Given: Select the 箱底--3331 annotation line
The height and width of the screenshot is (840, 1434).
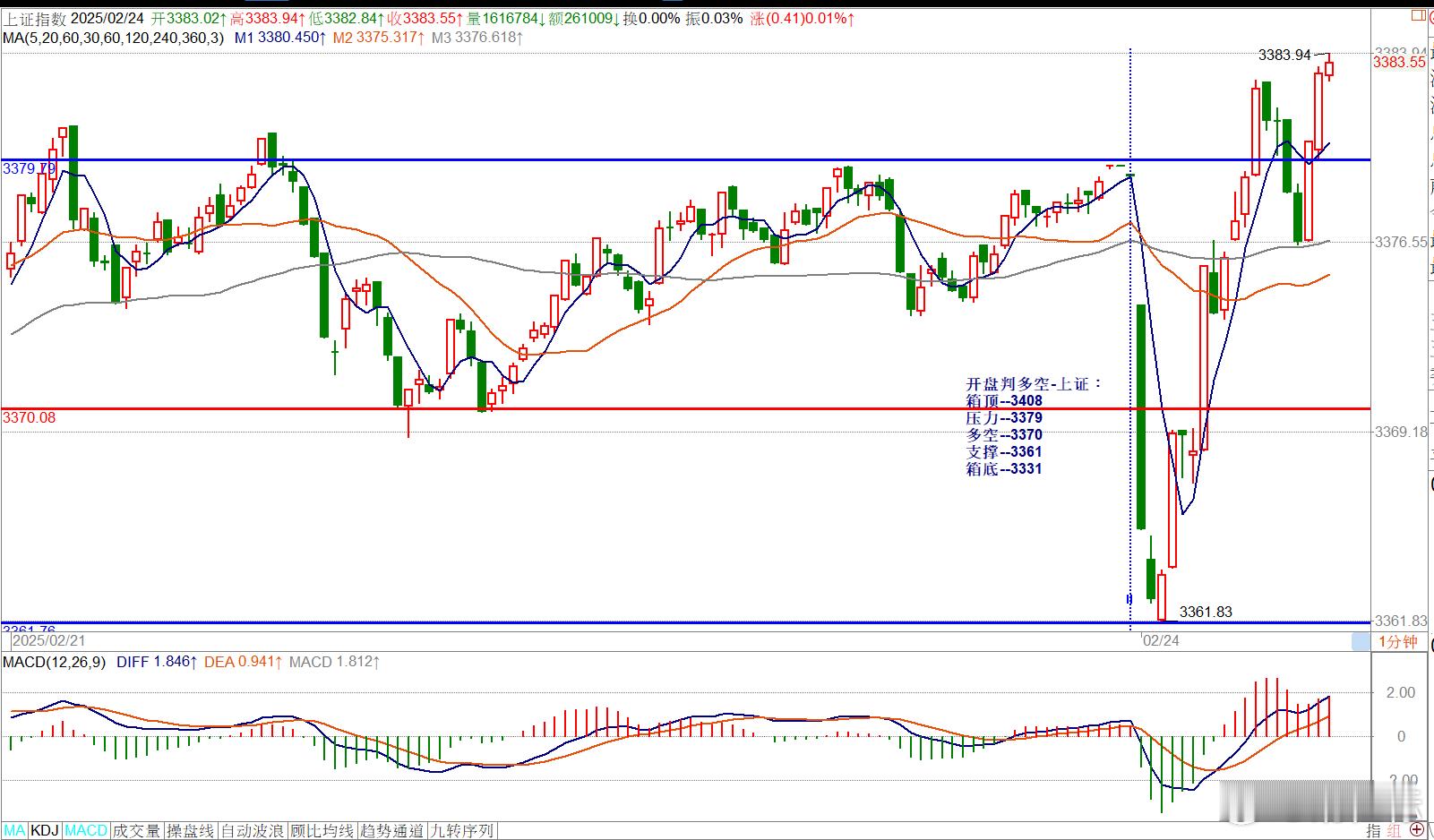Looking at the screenshot, I should point(1004,468).
